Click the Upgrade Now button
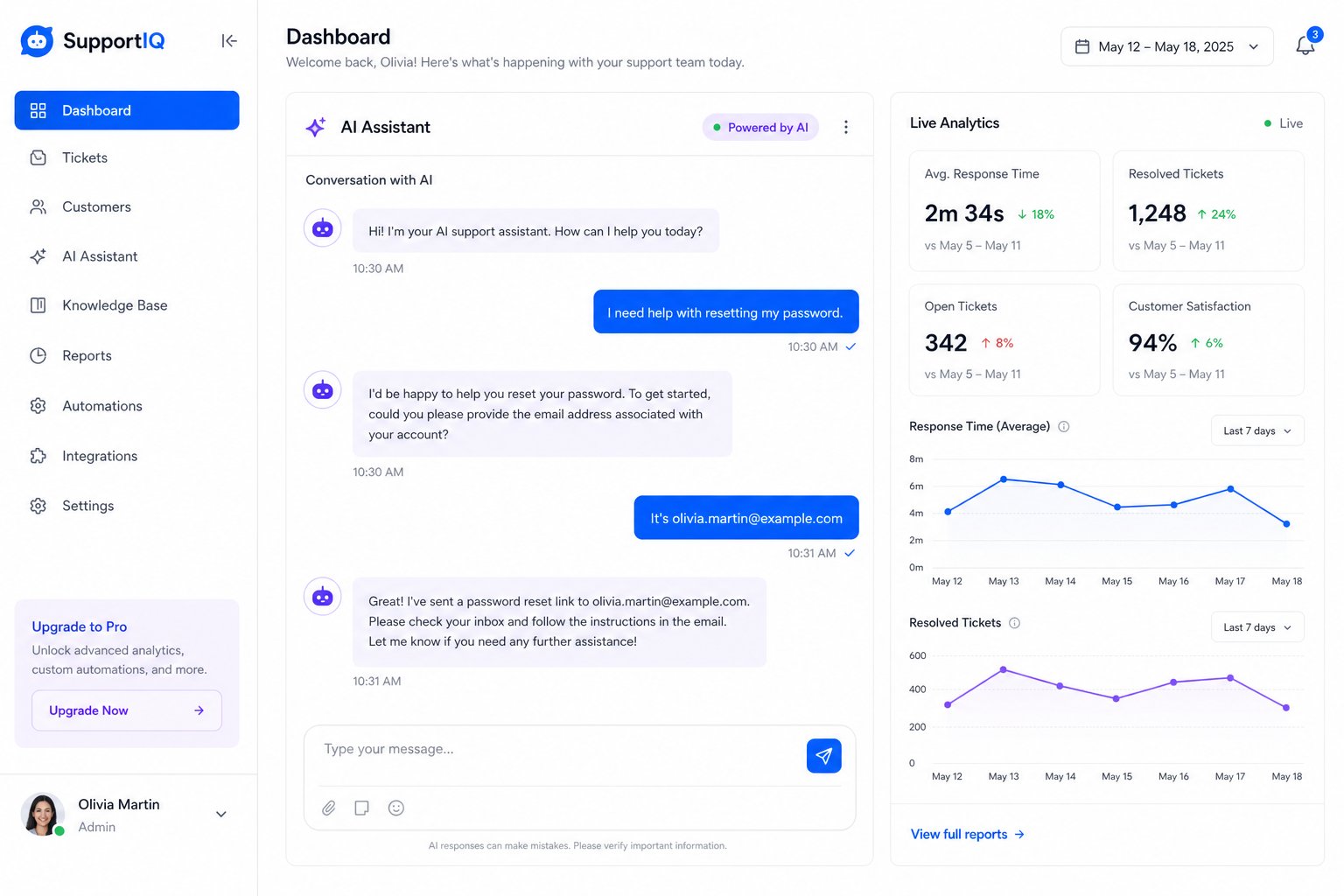 (x=127, y=710)
